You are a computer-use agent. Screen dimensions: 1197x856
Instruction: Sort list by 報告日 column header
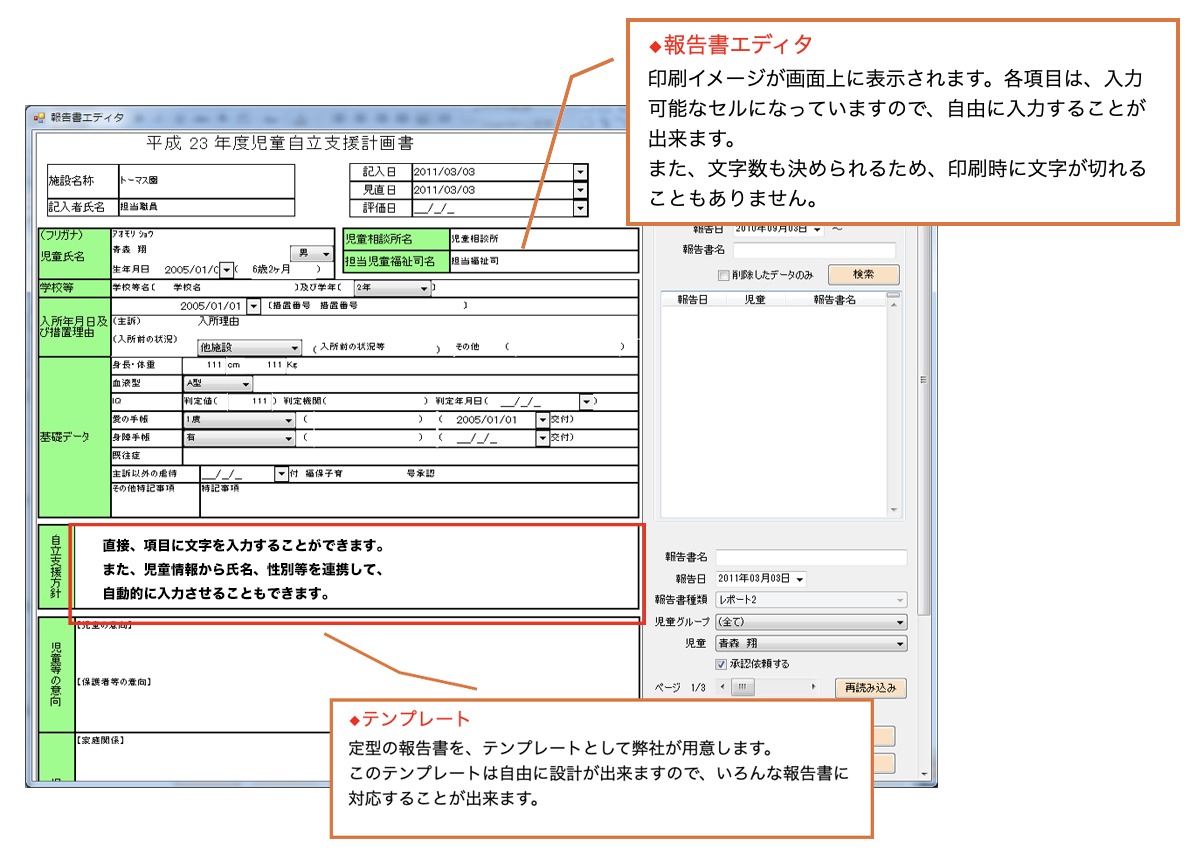pos(692,300)
